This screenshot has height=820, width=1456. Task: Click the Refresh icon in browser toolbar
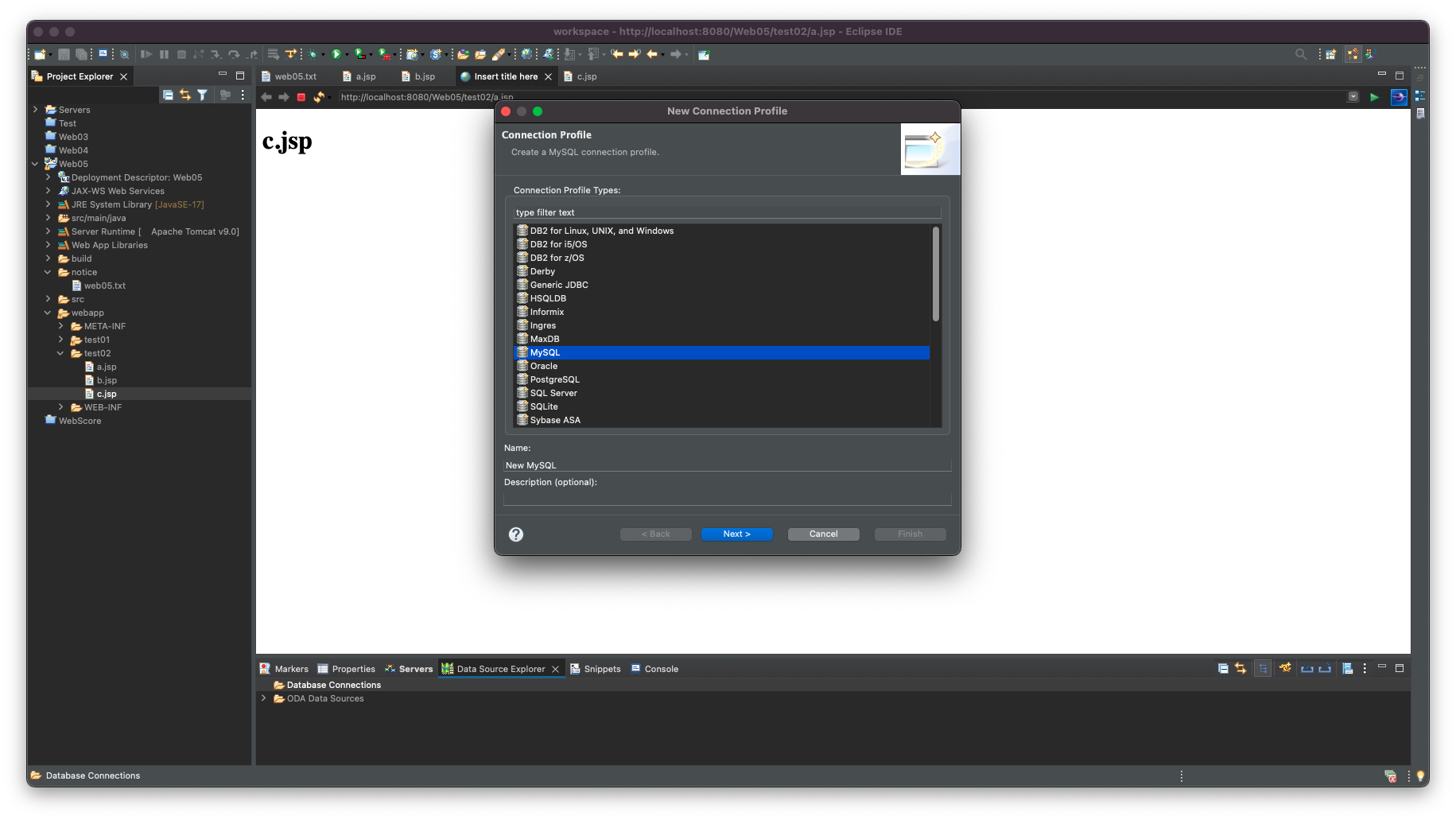point(319,97)
